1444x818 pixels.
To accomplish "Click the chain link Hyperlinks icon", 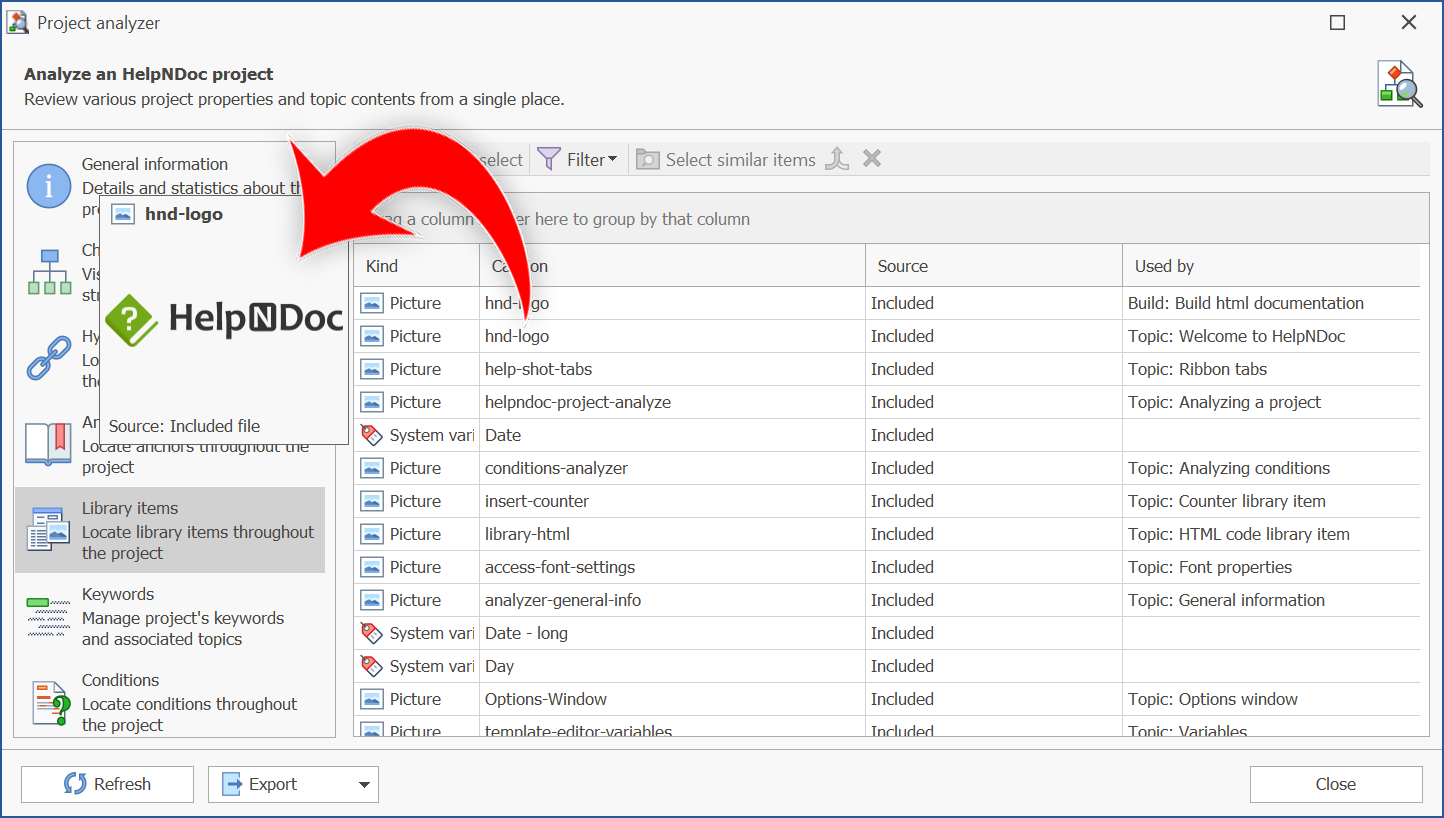I will 49,358.
